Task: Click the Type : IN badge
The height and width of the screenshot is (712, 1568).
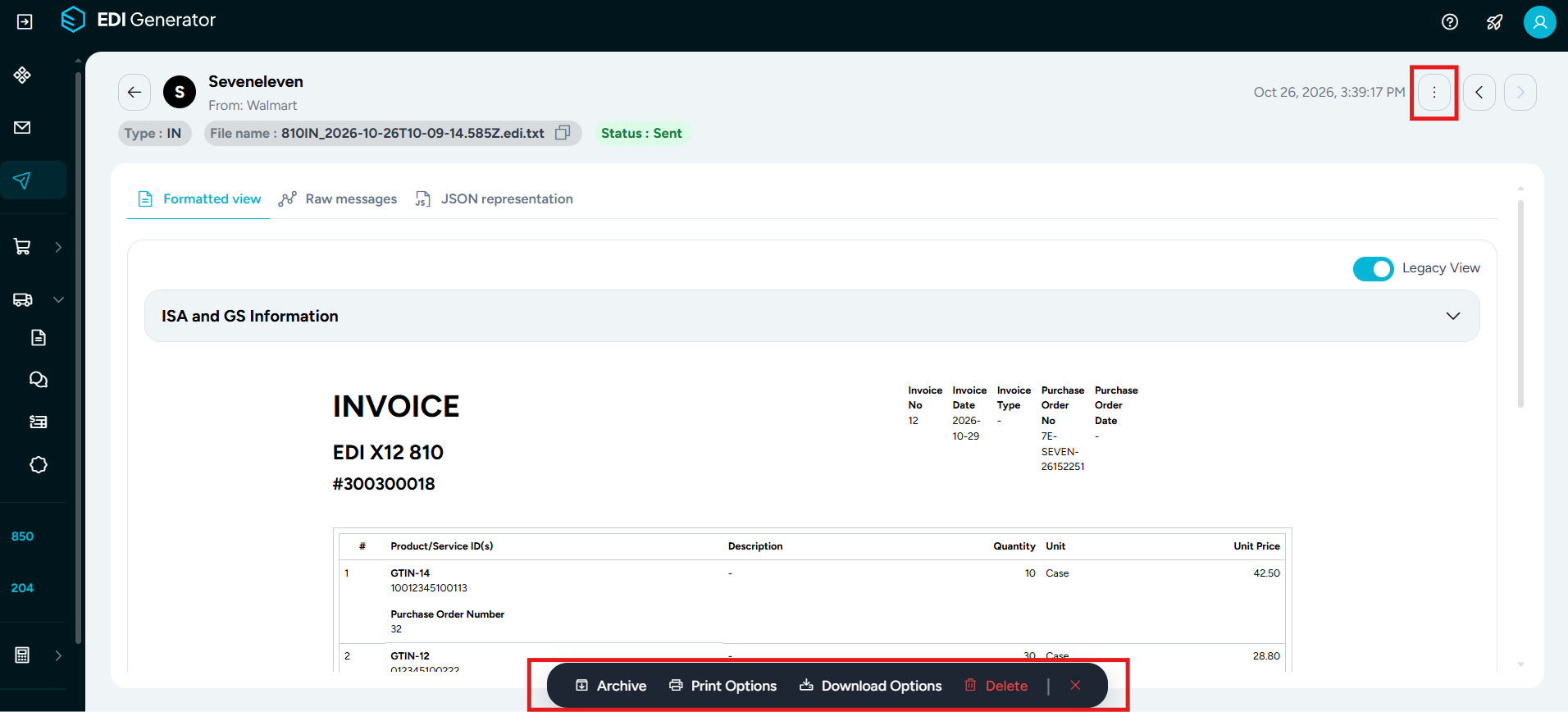Action: tap(153, 133)
